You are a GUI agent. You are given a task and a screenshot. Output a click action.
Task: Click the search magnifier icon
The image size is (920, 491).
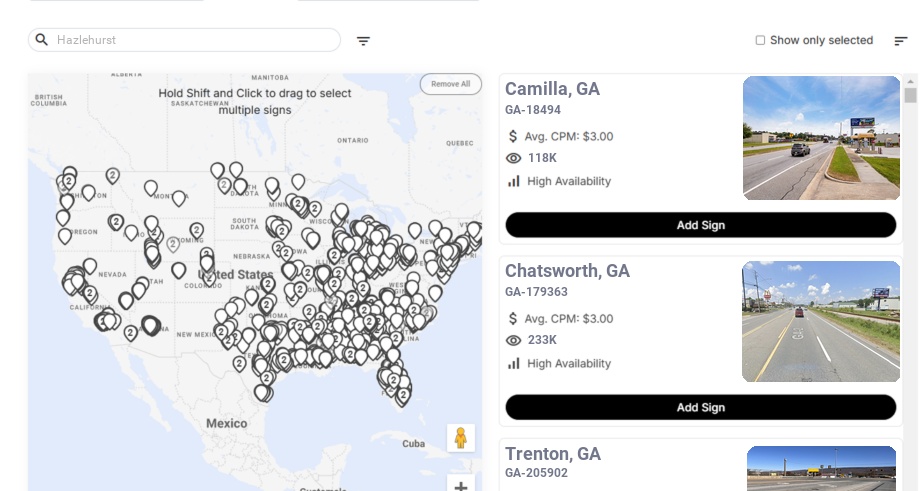click(42, 40)
